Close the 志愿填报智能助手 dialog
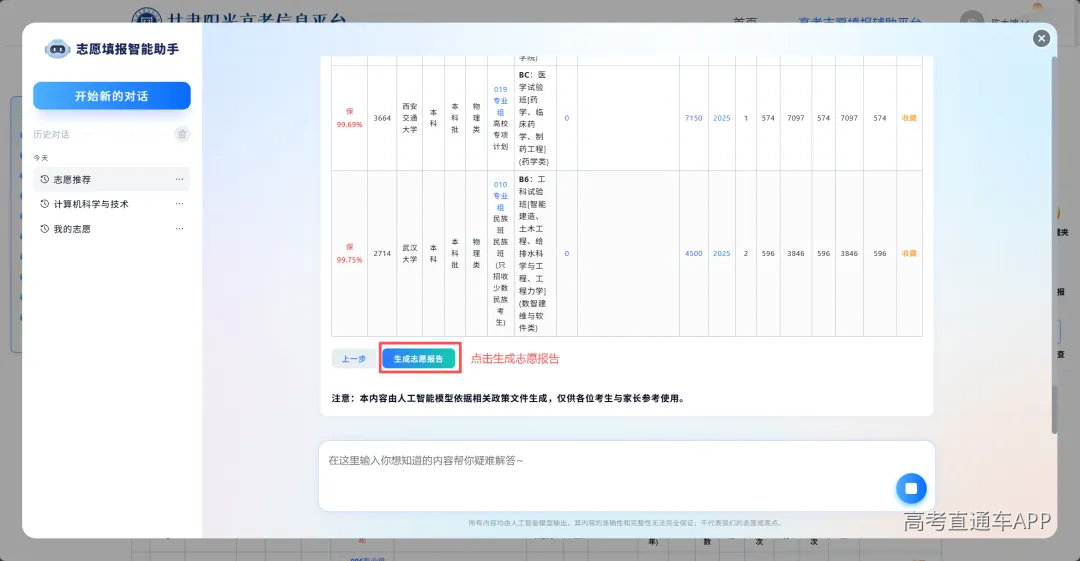Image resolution: width=1080 pixels, height=561 pixels. coord(1041,39)
